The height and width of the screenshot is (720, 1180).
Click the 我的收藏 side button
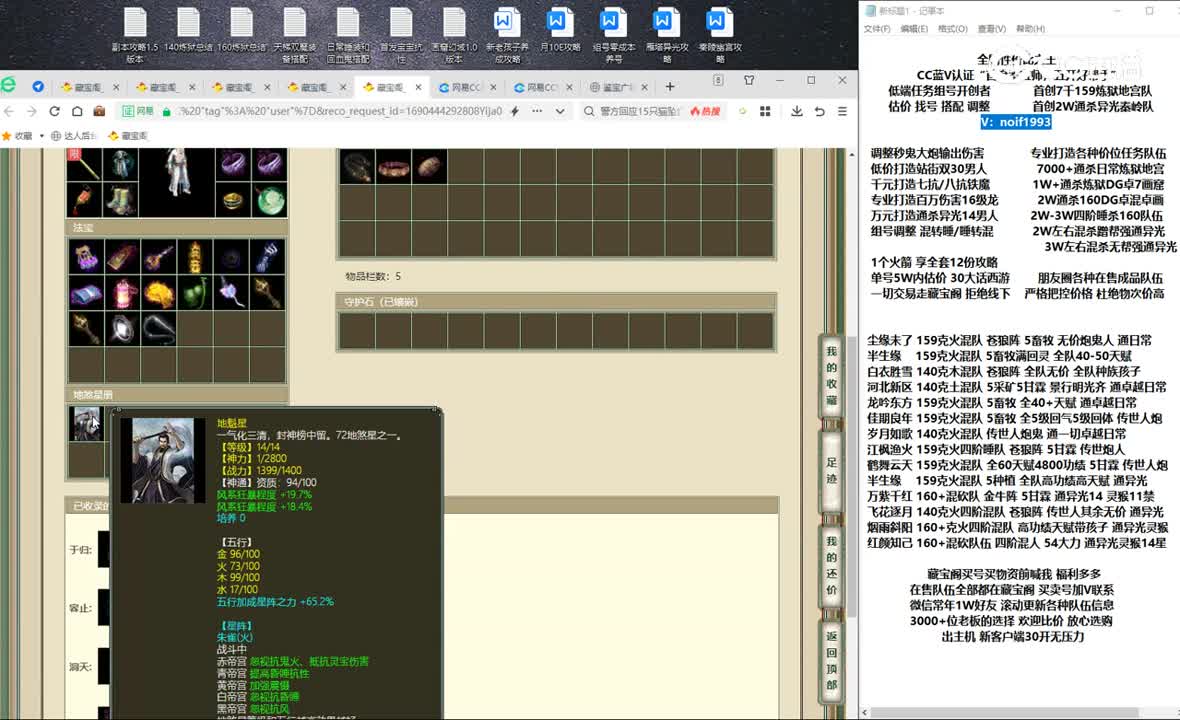tap(831, 375)
